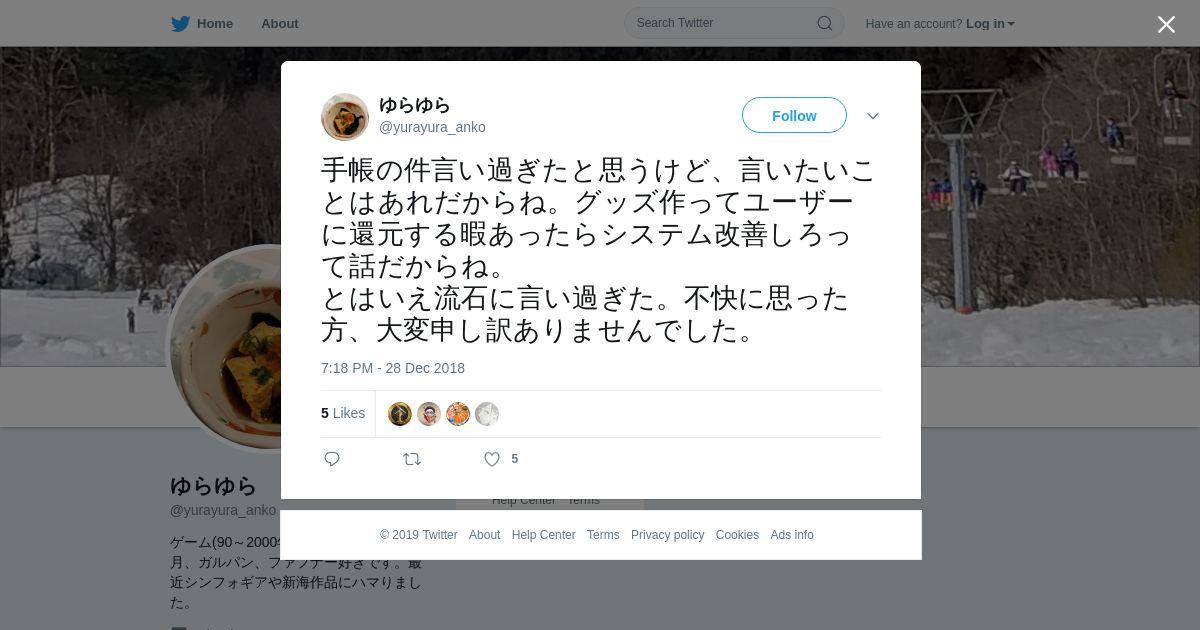Screen dimensions: 1200x630
Task: Close the tweet overlay with X
Action: click(x=1166, y=24)
